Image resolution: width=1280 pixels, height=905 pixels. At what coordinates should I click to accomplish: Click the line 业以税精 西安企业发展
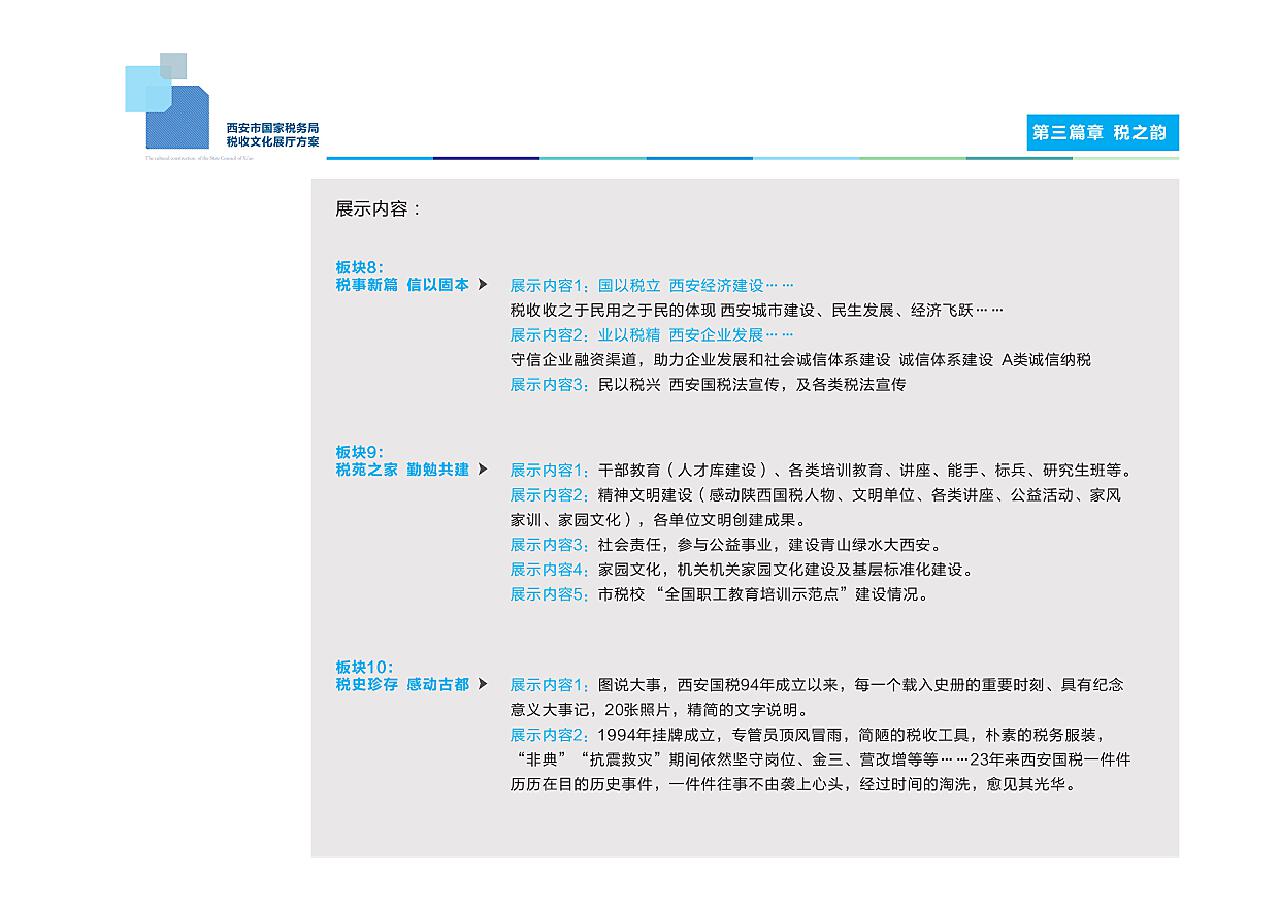pyautogui.click(x=652, y=335)
